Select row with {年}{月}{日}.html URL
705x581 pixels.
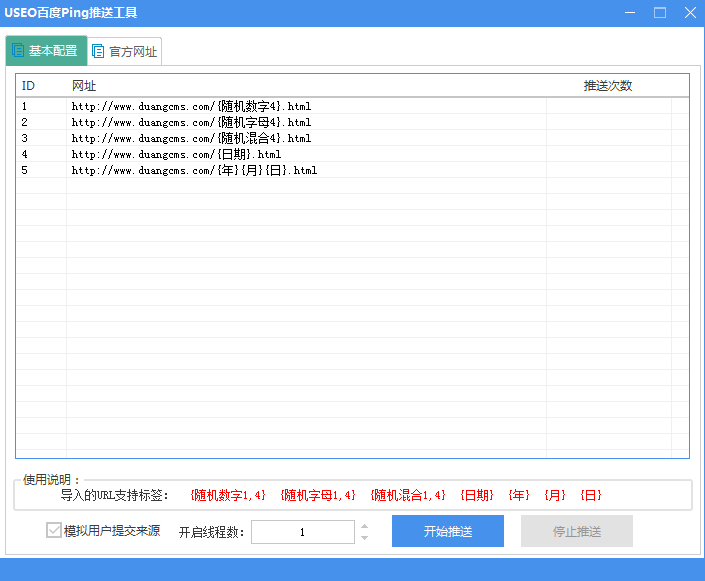(352, 170)
